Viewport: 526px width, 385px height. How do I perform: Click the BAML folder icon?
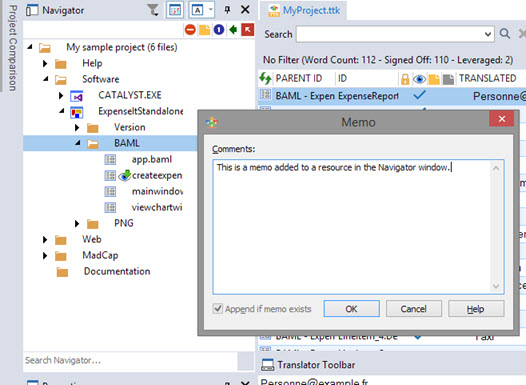[x=93, y=144]
